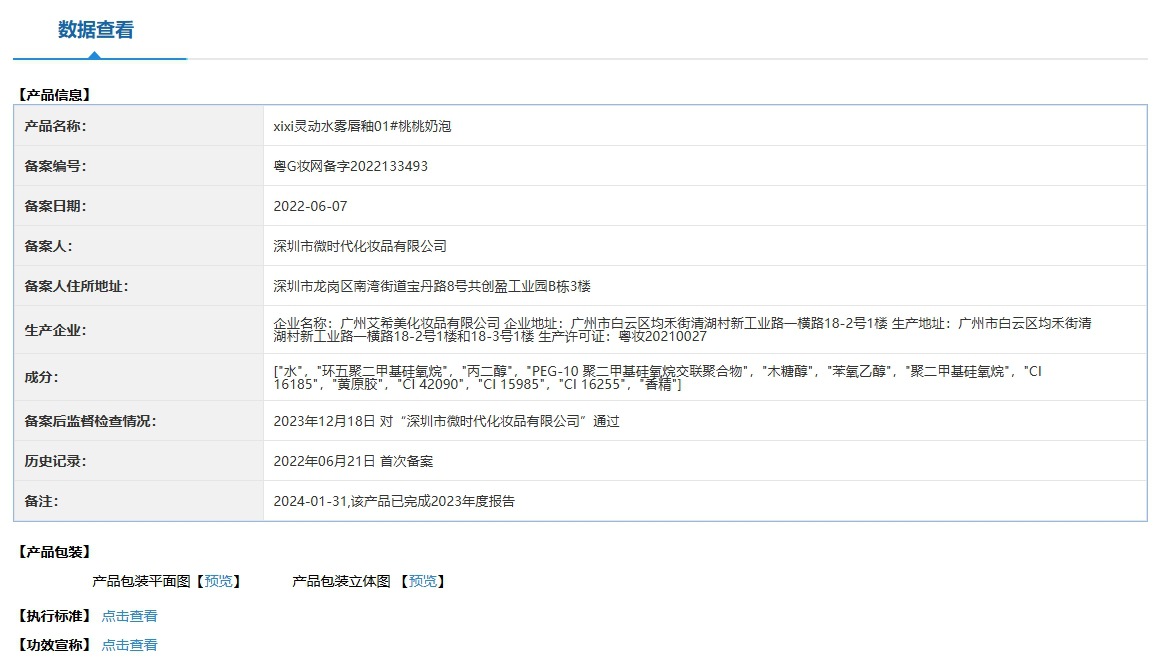Click the 生产企业 row label
1159x661 pixels.
55,330
